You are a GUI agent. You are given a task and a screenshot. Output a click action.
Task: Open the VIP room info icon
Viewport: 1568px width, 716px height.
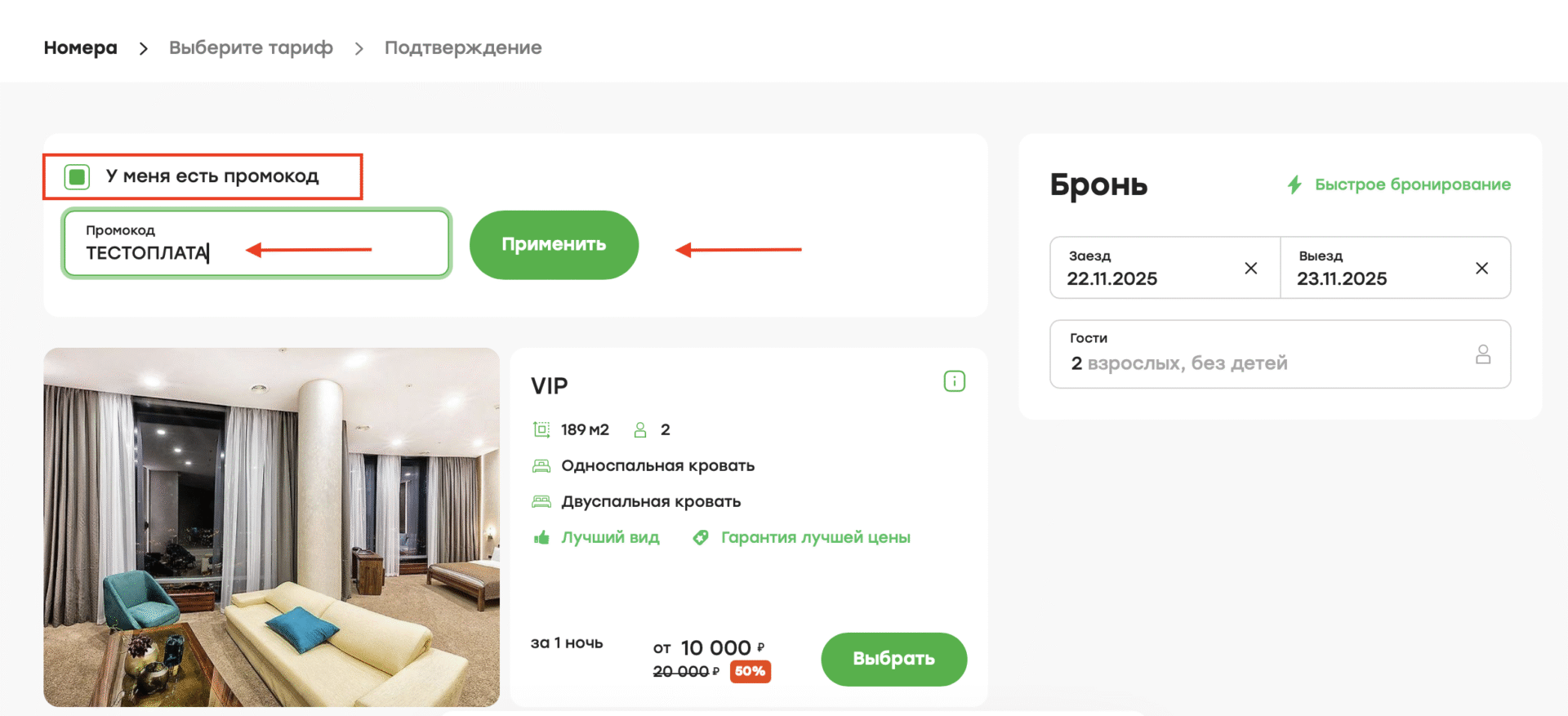[x=954, y=381]
